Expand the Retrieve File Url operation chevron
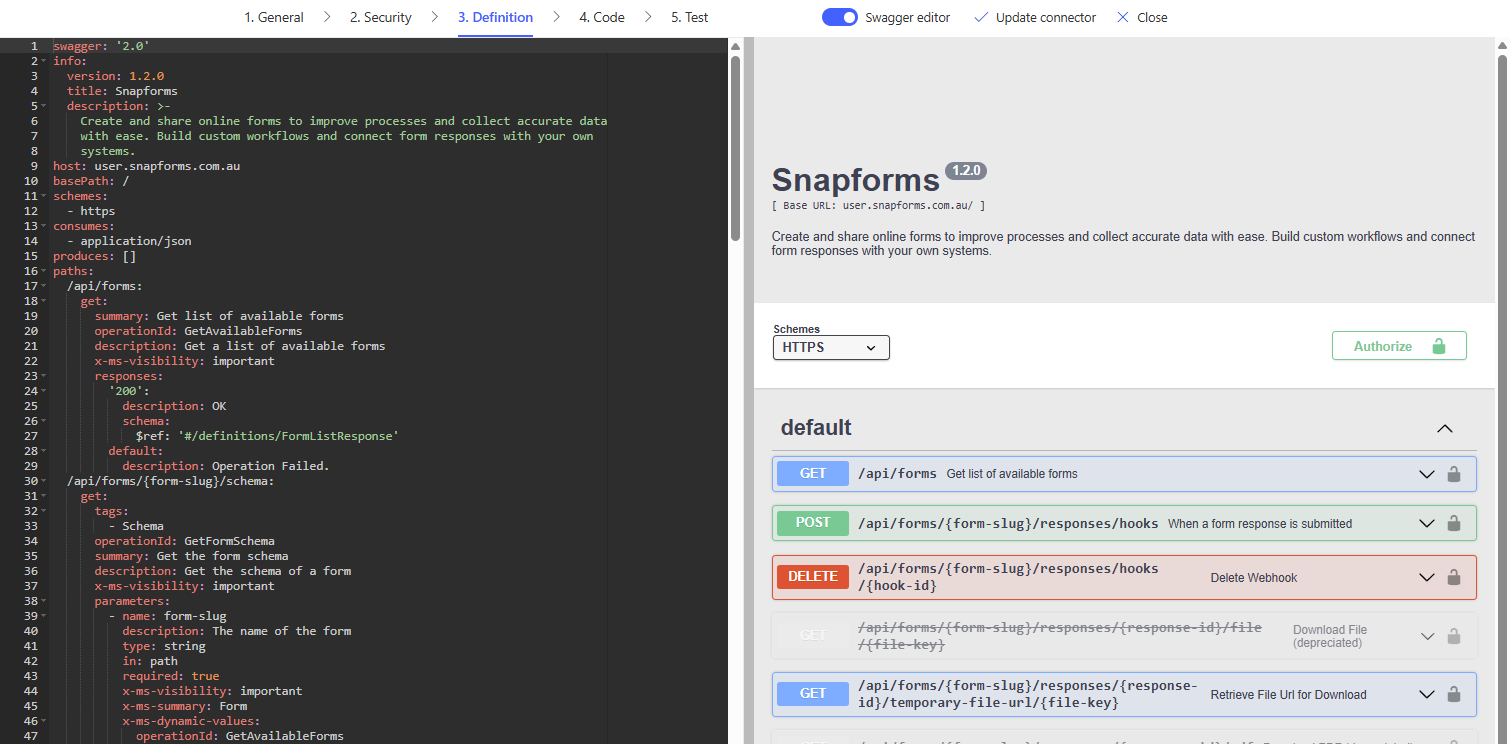1510x744 pixels. coord(1427,694)
